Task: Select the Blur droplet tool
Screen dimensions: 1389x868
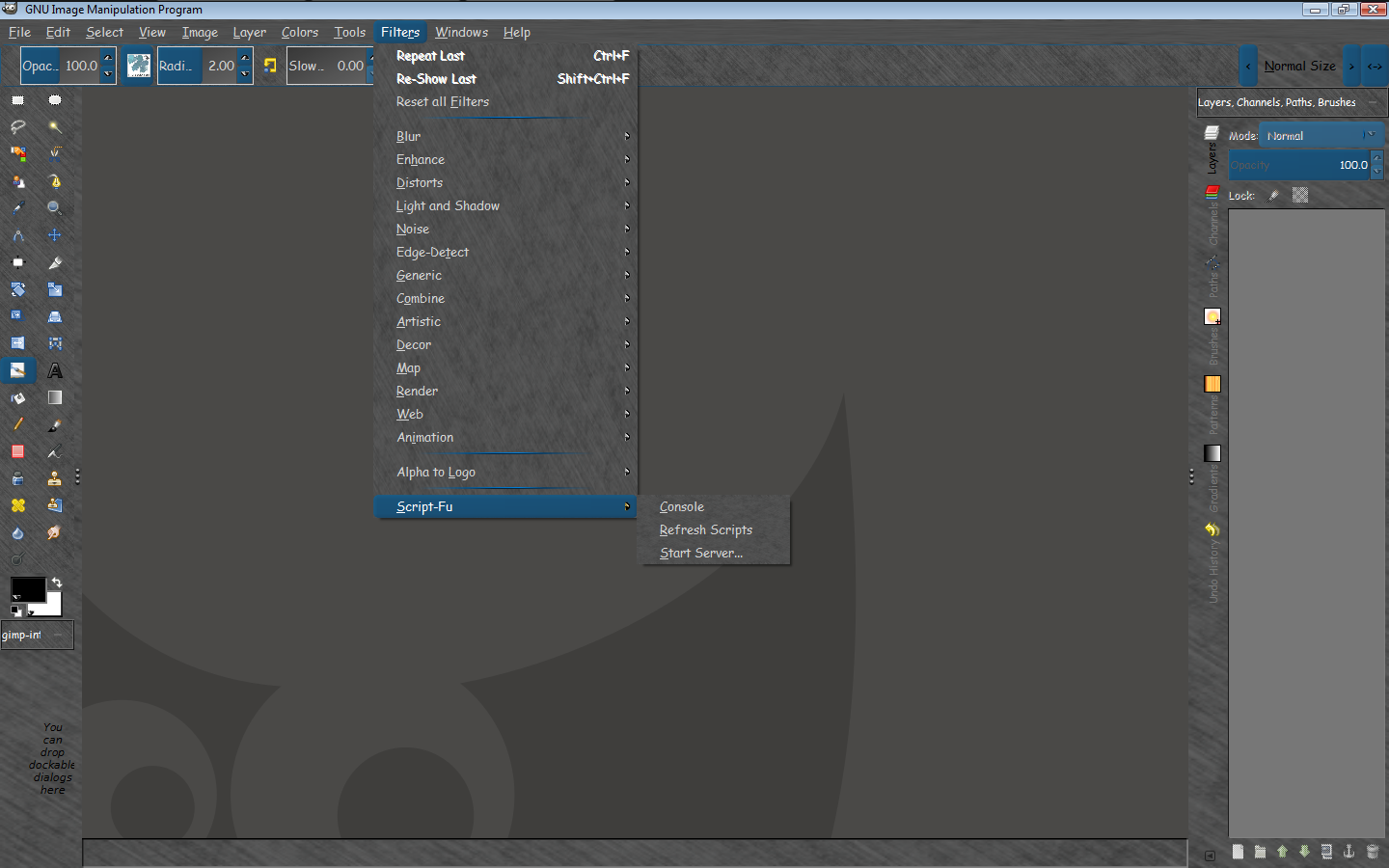Action: 18,532
